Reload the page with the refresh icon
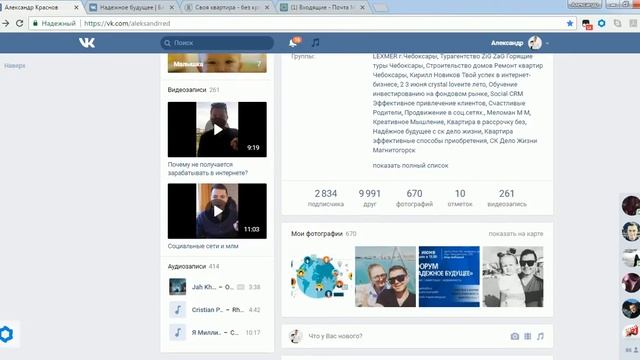The image size is (640, 360). pyautogui.click(x=20, y=23)
